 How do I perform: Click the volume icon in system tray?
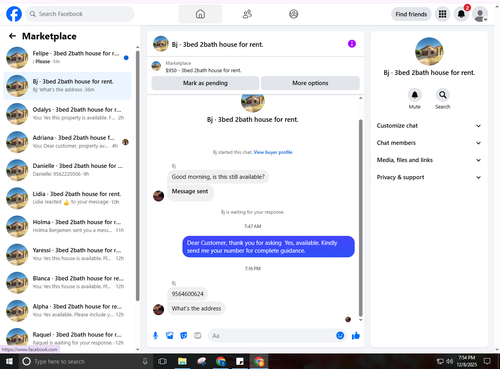tap(449, 361)
